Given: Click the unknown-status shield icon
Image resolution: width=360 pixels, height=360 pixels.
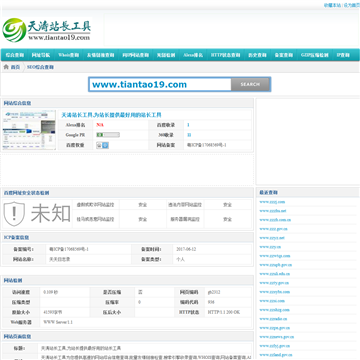Looking at the screenshot, I should [x=14, y=214].
